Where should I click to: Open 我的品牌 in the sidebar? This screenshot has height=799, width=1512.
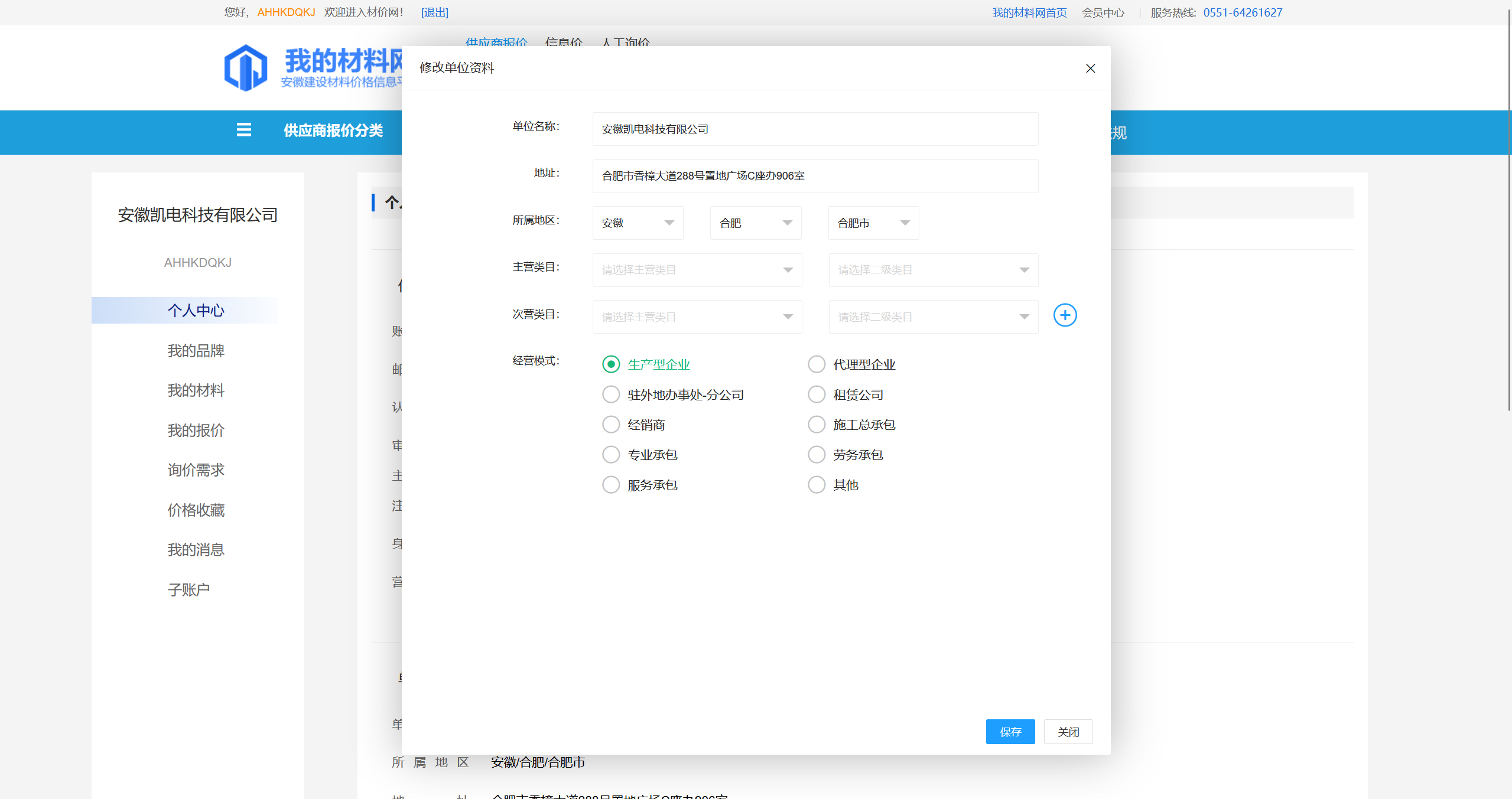coord(196,351)
